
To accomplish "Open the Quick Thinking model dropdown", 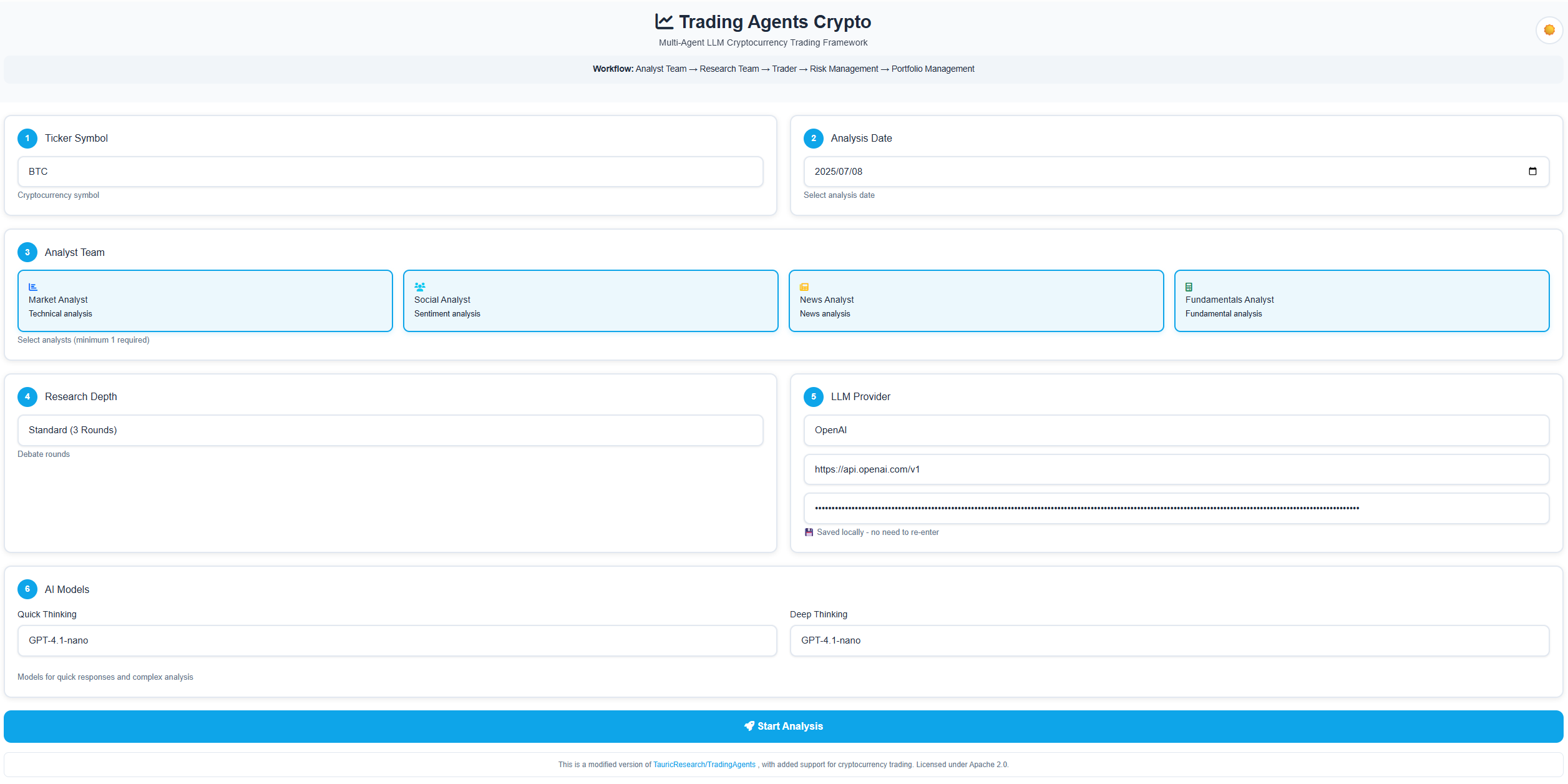I will 397,641.
